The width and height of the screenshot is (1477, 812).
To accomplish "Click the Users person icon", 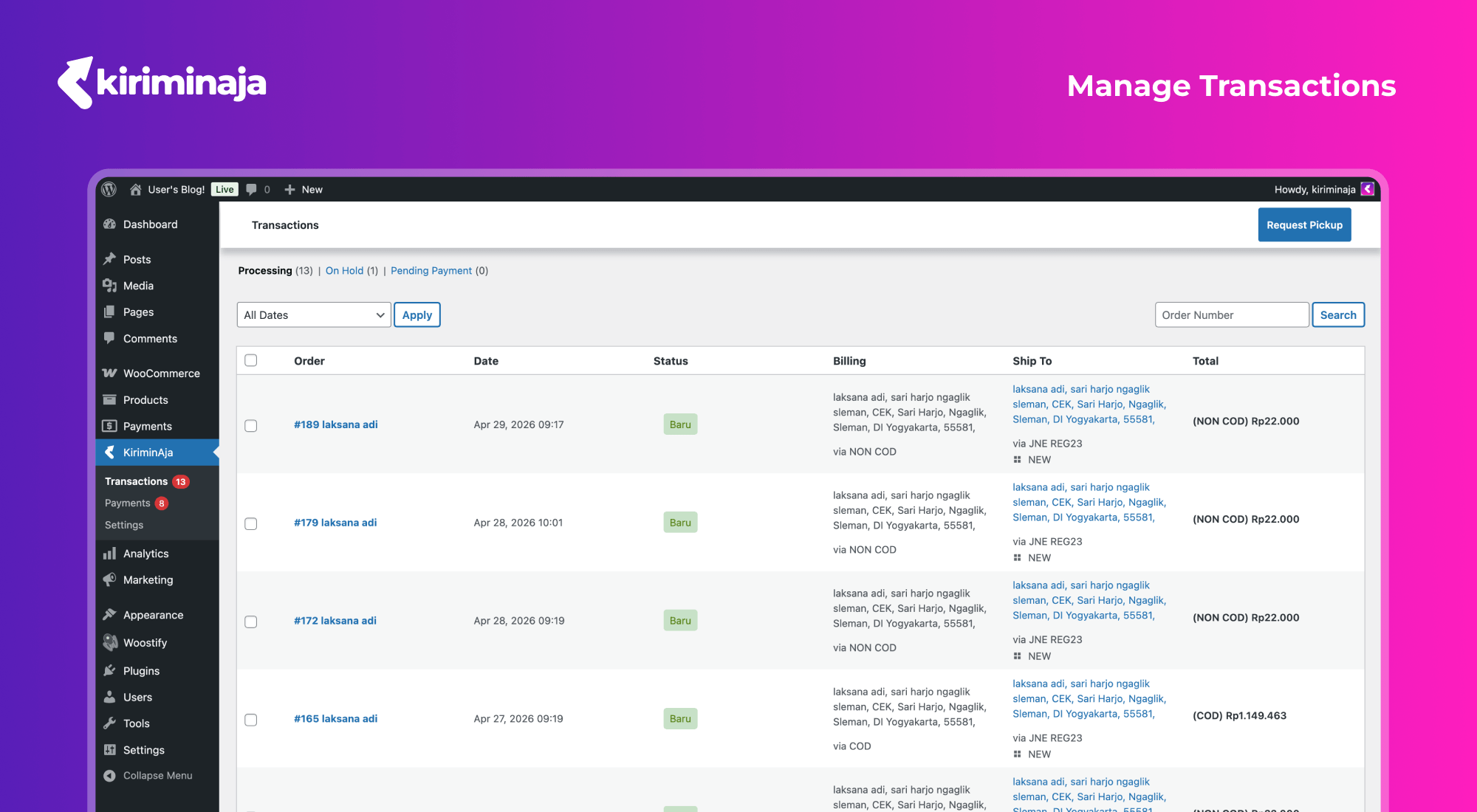I will pos(109,697).
